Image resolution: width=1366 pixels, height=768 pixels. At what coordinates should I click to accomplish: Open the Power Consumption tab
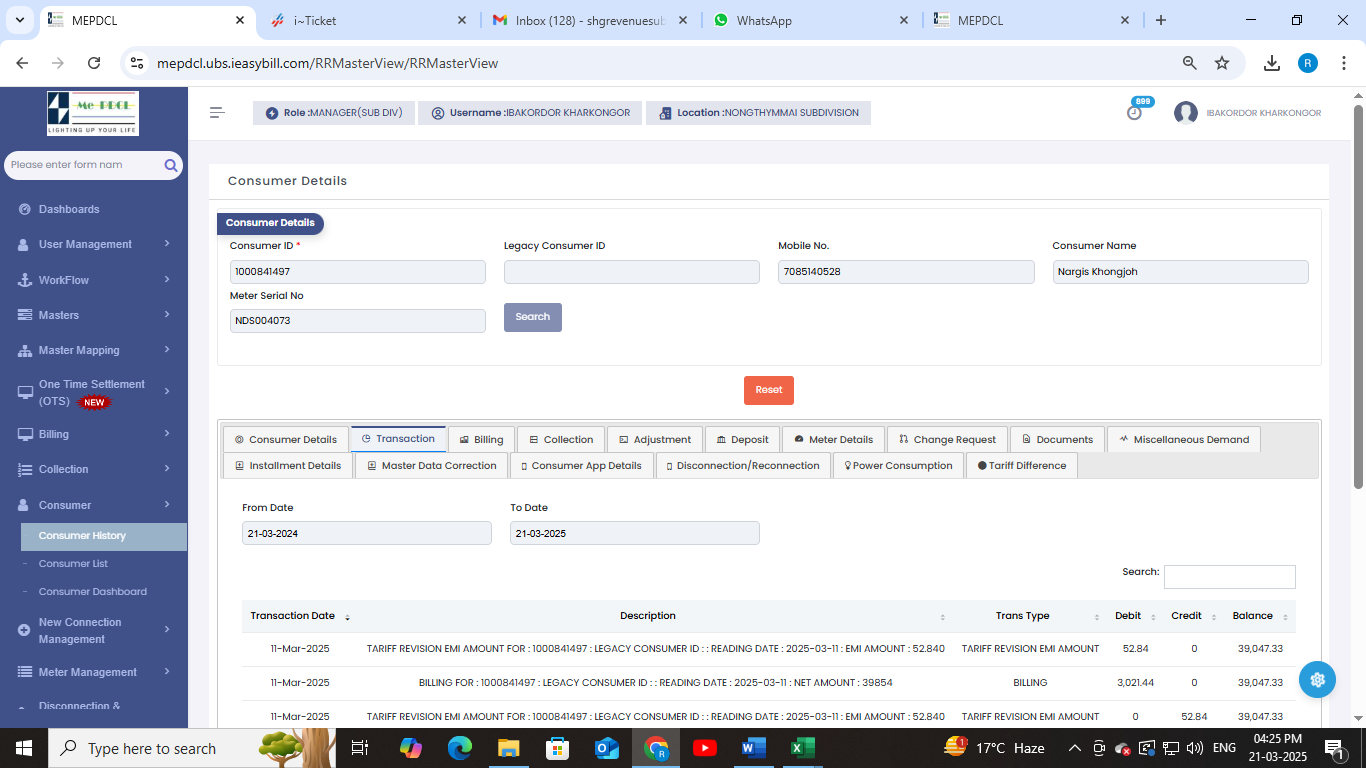(898, 465)
